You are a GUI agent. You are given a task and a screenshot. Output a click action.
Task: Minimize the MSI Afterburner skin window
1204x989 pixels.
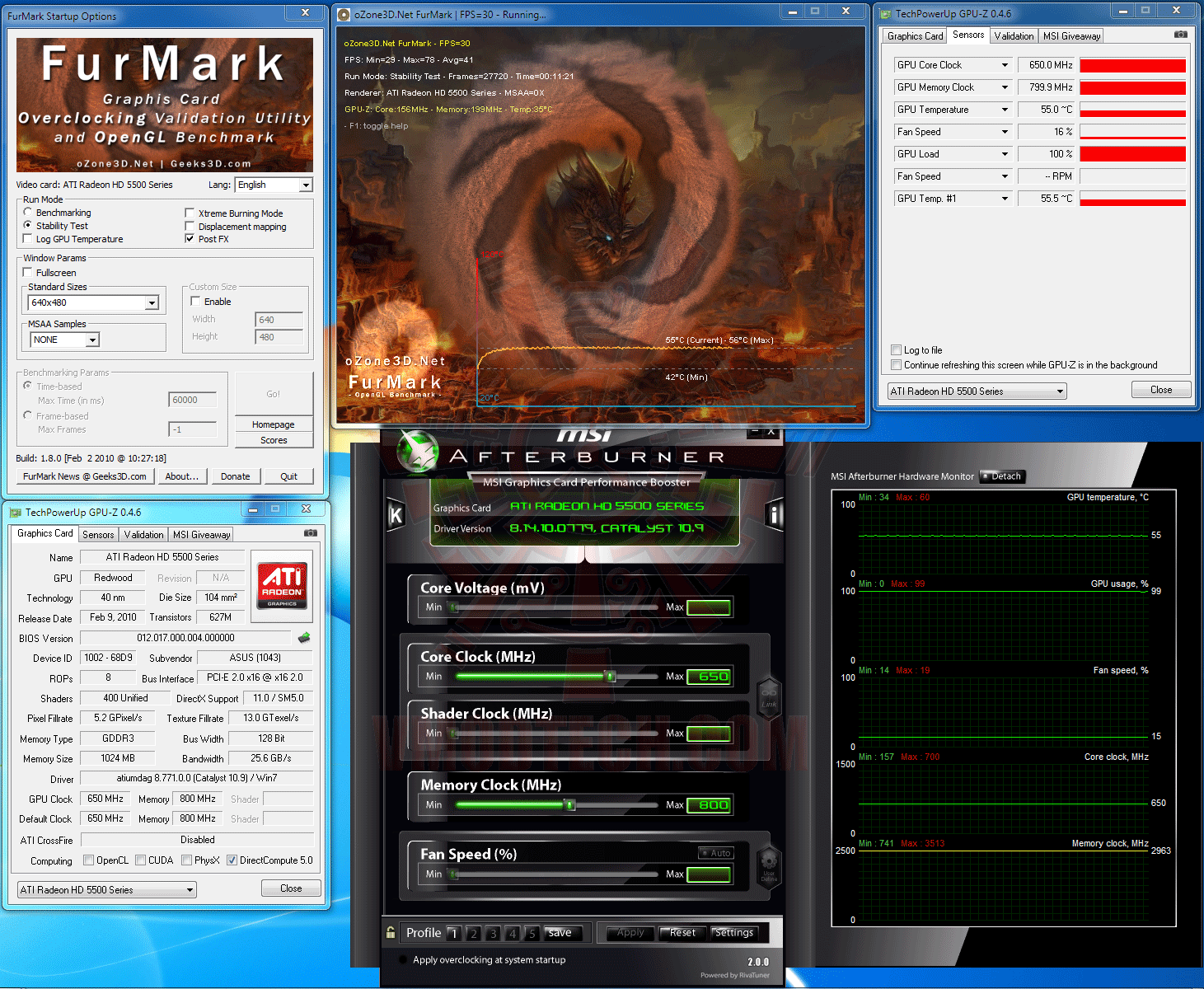[x=754, y=432]
